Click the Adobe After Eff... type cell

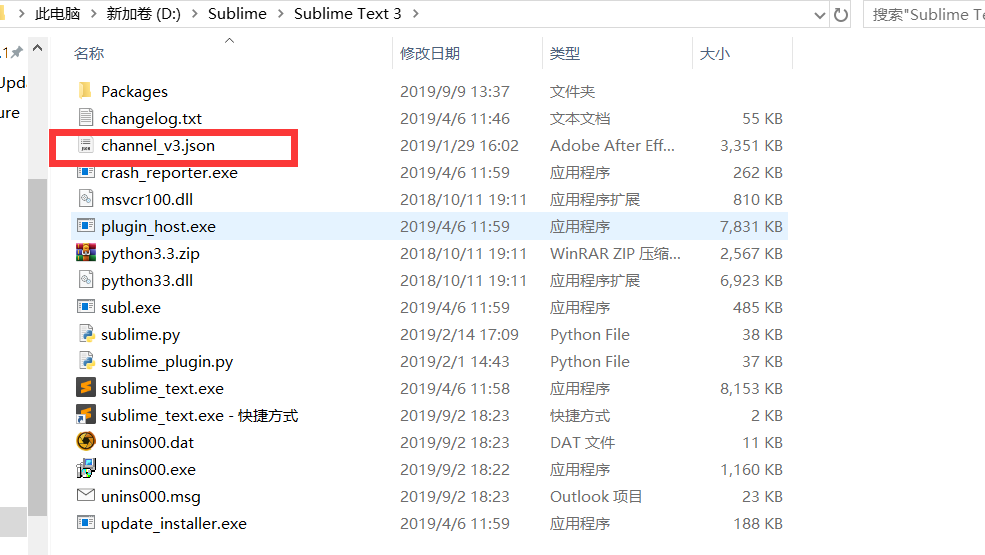[x=612, y=146]
